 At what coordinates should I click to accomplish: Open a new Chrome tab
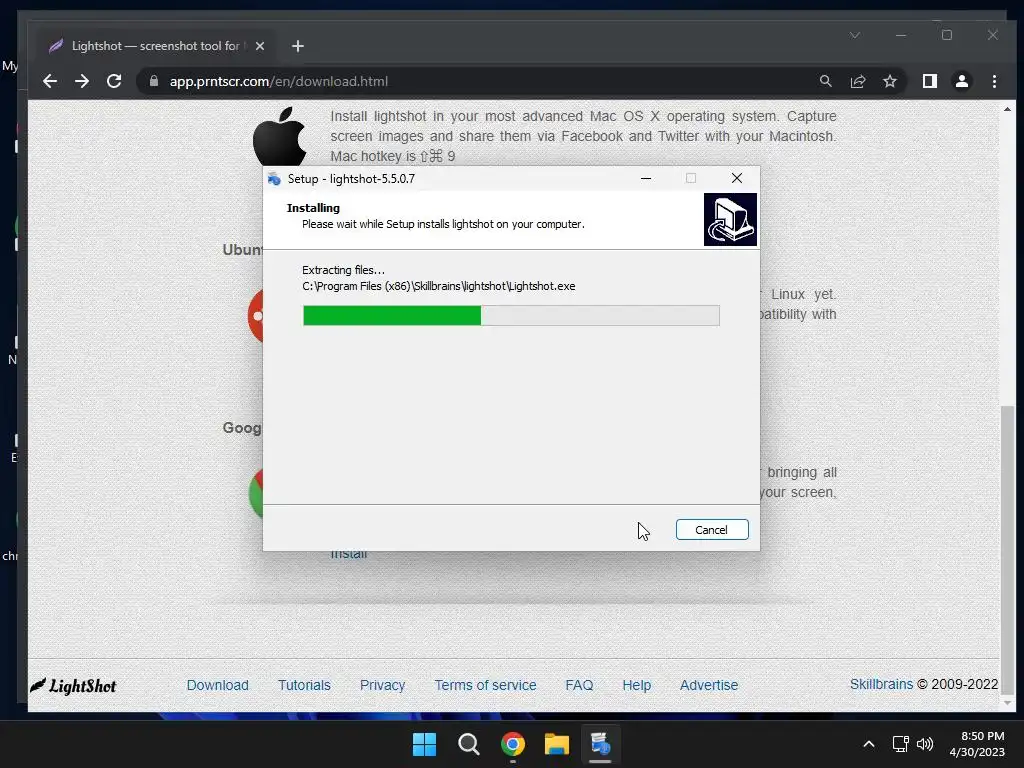point(298,46)
